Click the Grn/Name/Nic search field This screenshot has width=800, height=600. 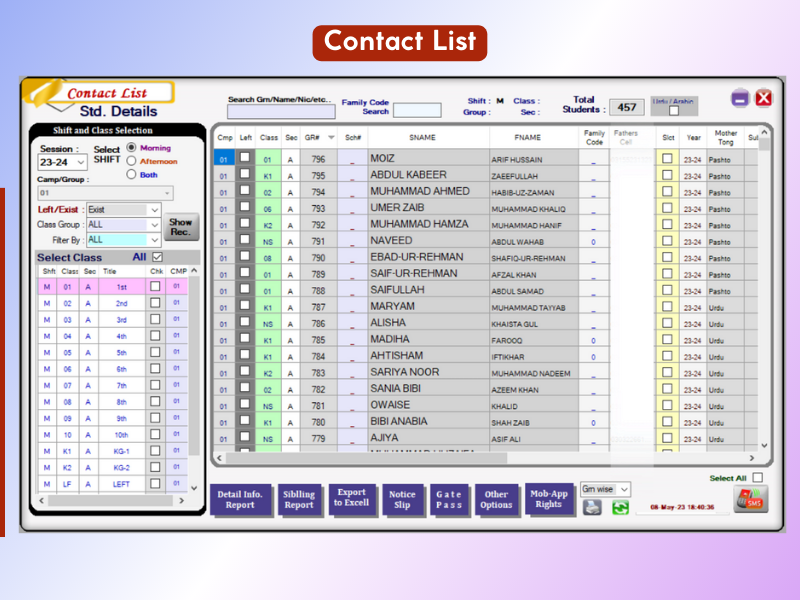280,112
